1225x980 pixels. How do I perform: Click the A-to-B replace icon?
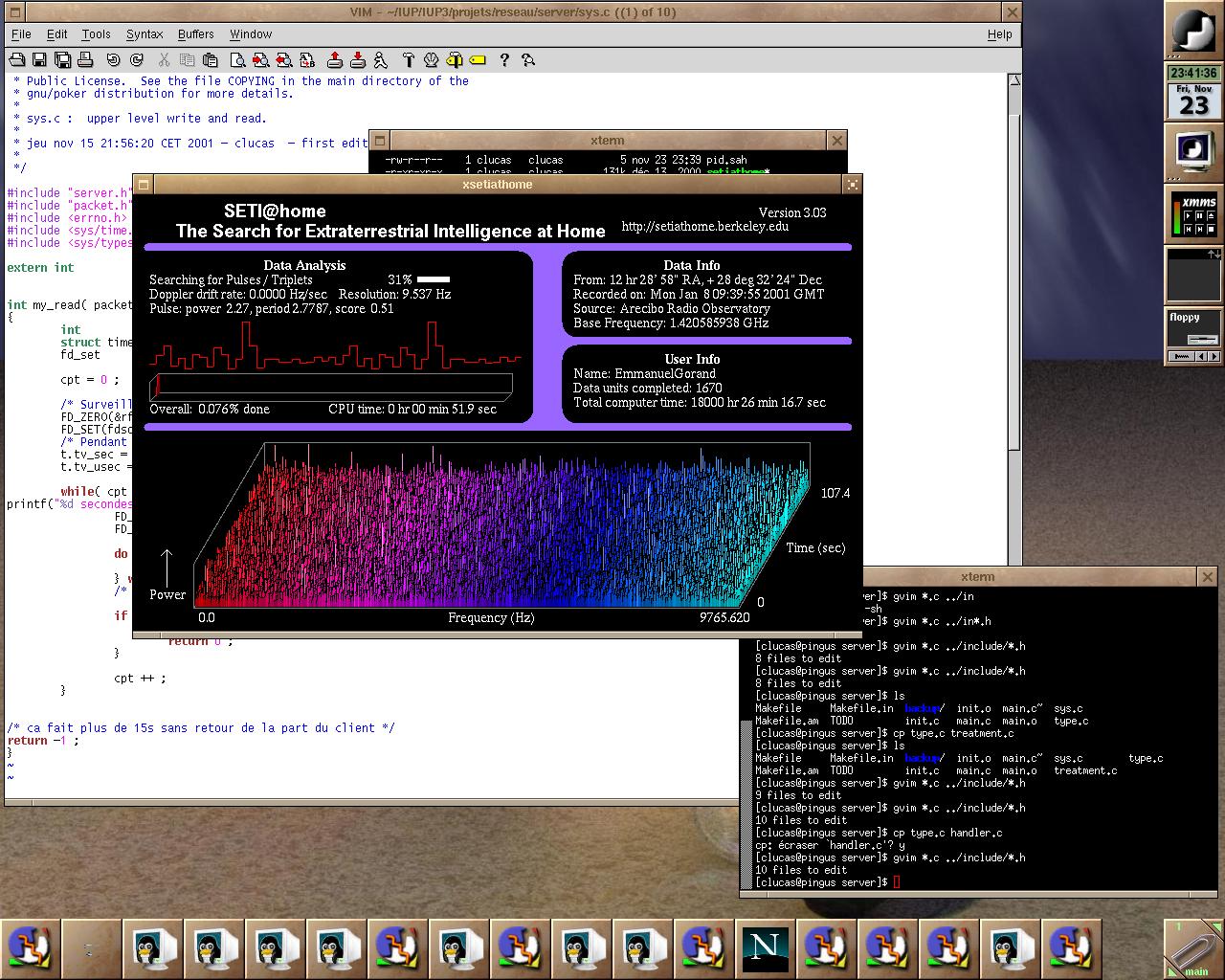pos(307,59)
